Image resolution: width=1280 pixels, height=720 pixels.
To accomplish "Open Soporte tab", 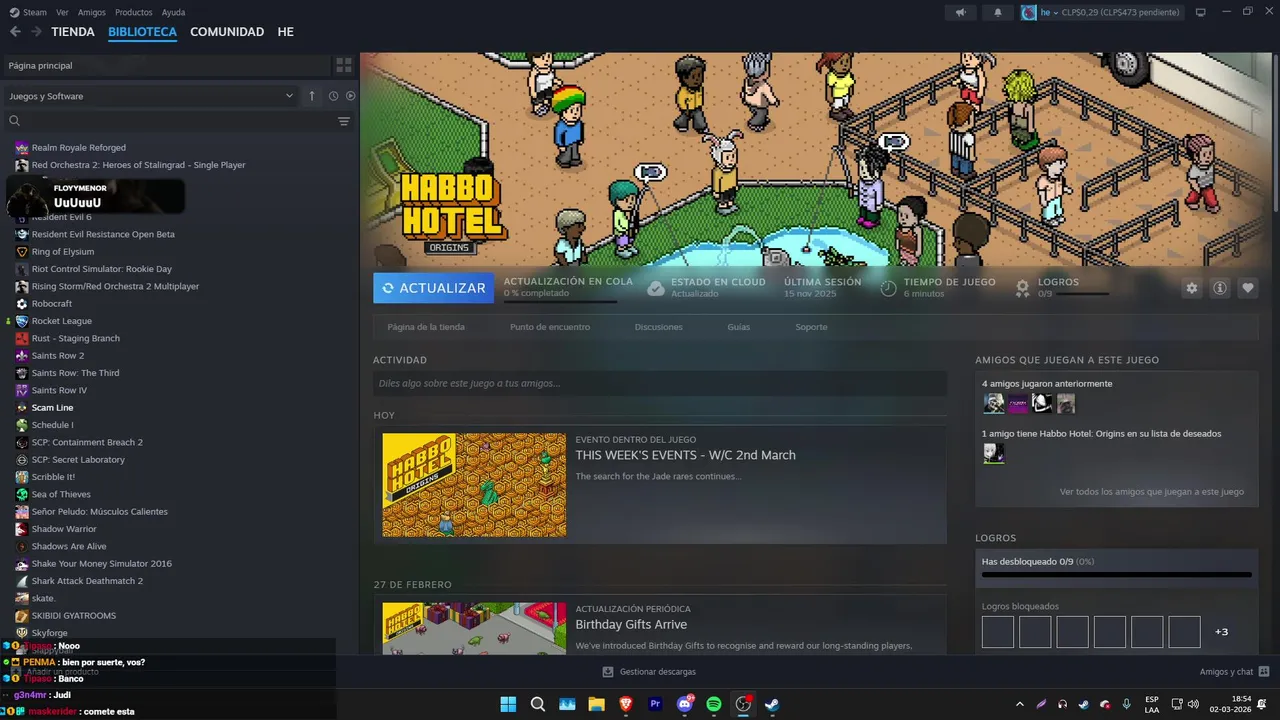I will coord(811,327).
